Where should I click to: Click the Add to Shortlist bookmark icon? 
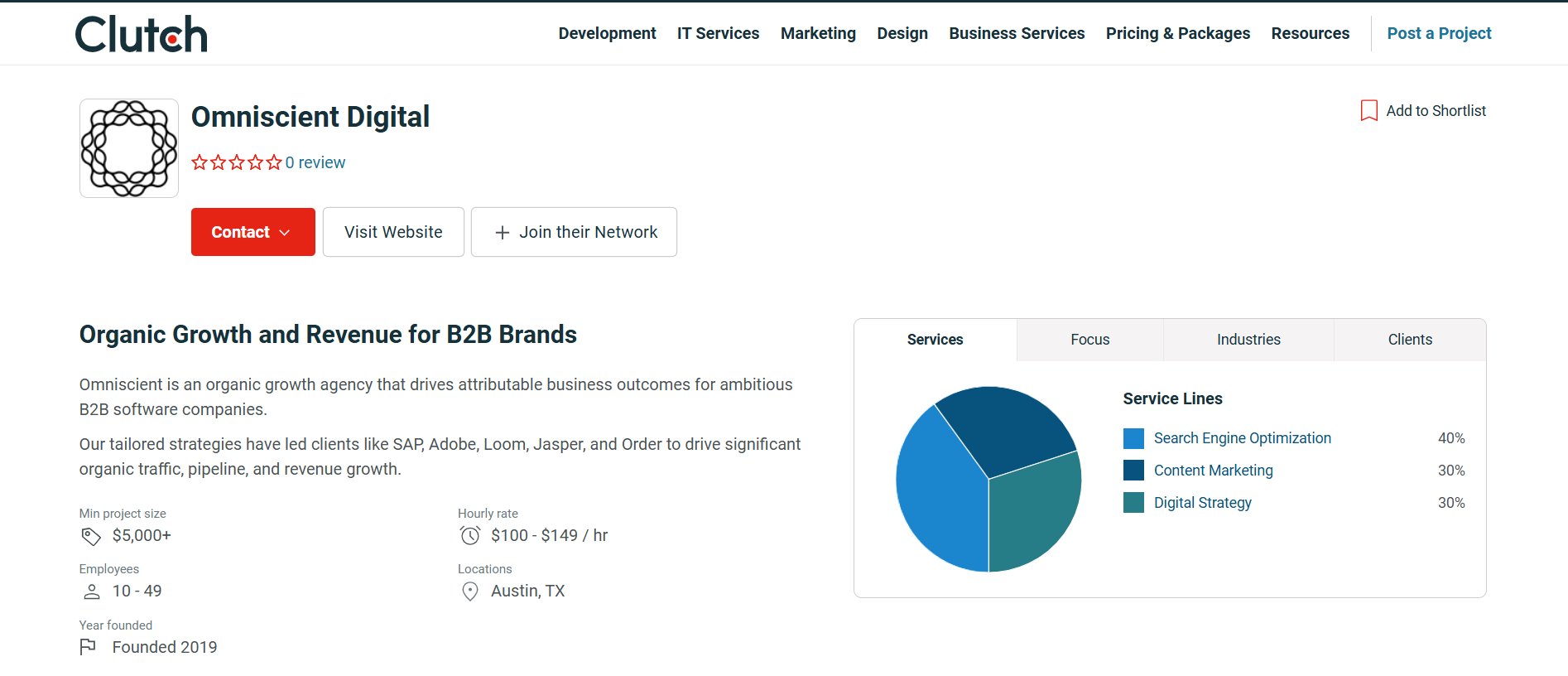coord(1368,111)
